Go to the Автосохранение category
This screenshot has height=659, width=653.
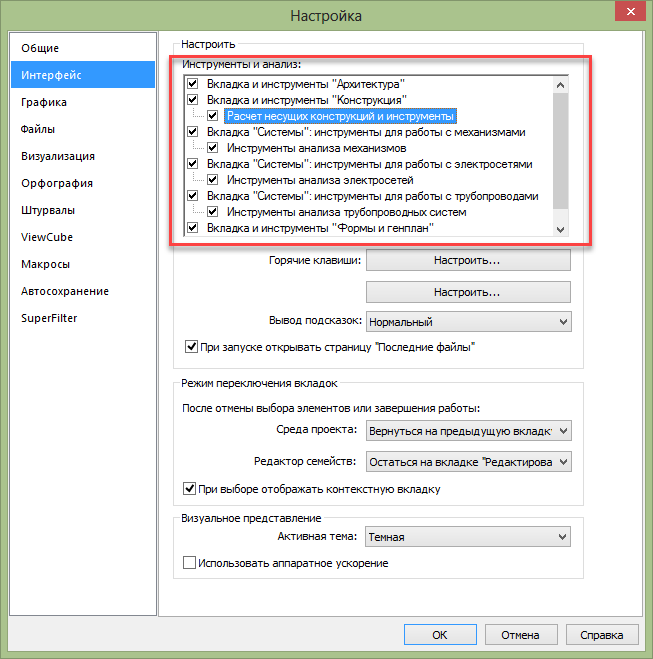[83, 291]
